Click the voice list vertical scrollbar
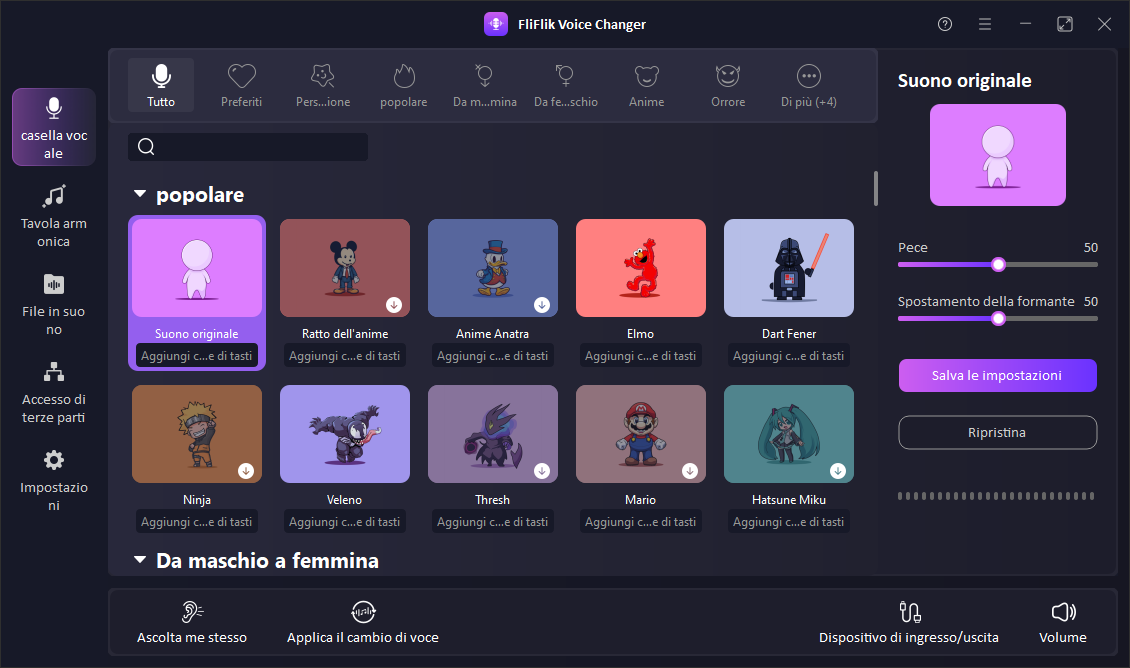 pyautogui.click(x=876, y=188)
